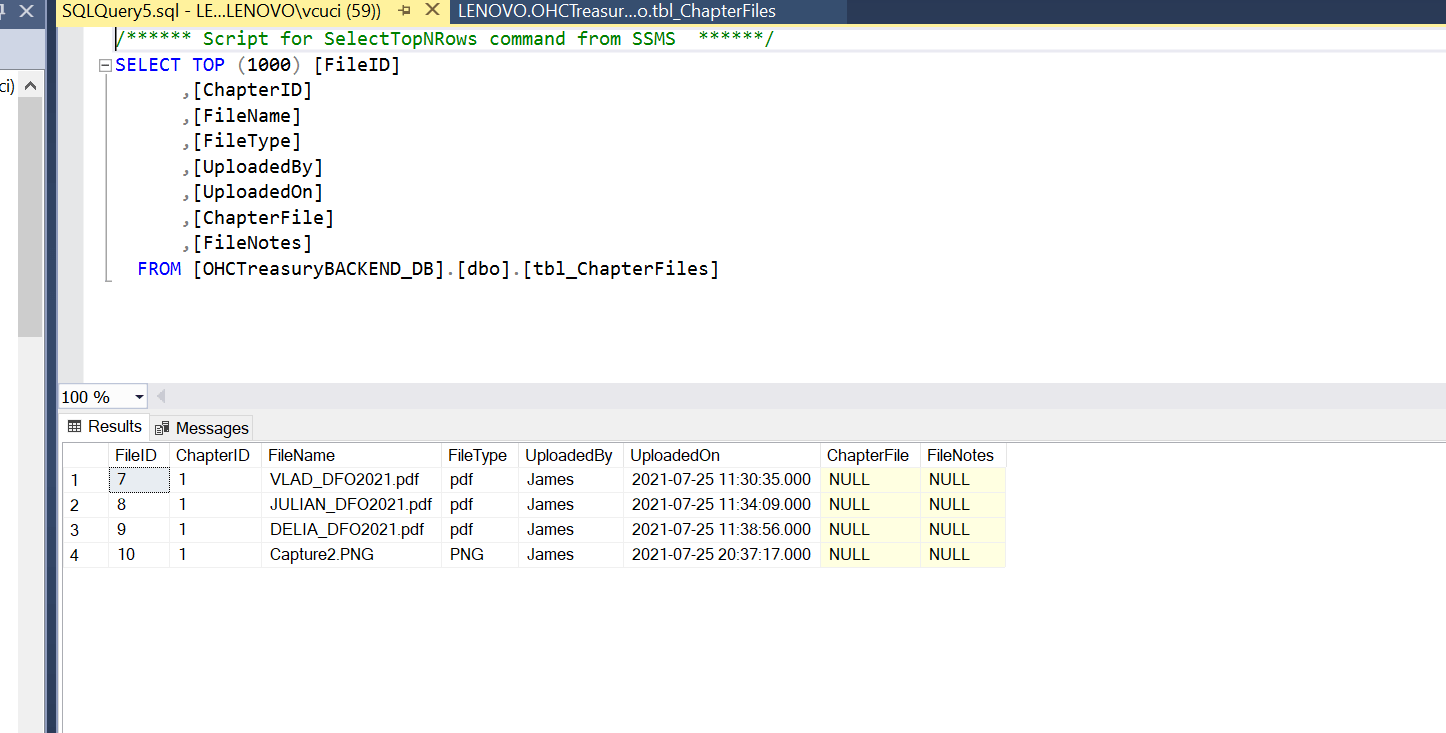This screenshot has width=1446, height=733.
Task: Click the navigation arrow beside the zoom selector
Action: click(x=160, y=396)
